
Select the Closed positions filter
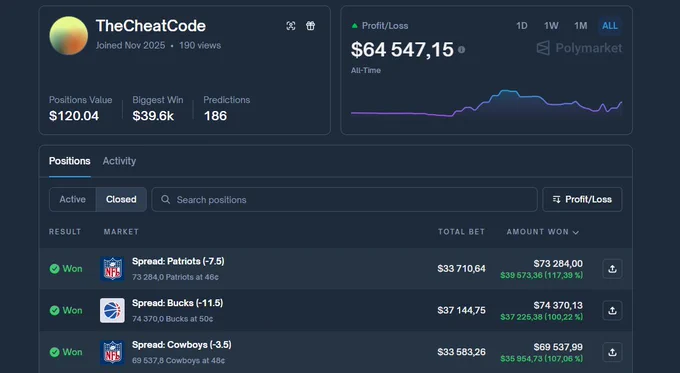121,200
